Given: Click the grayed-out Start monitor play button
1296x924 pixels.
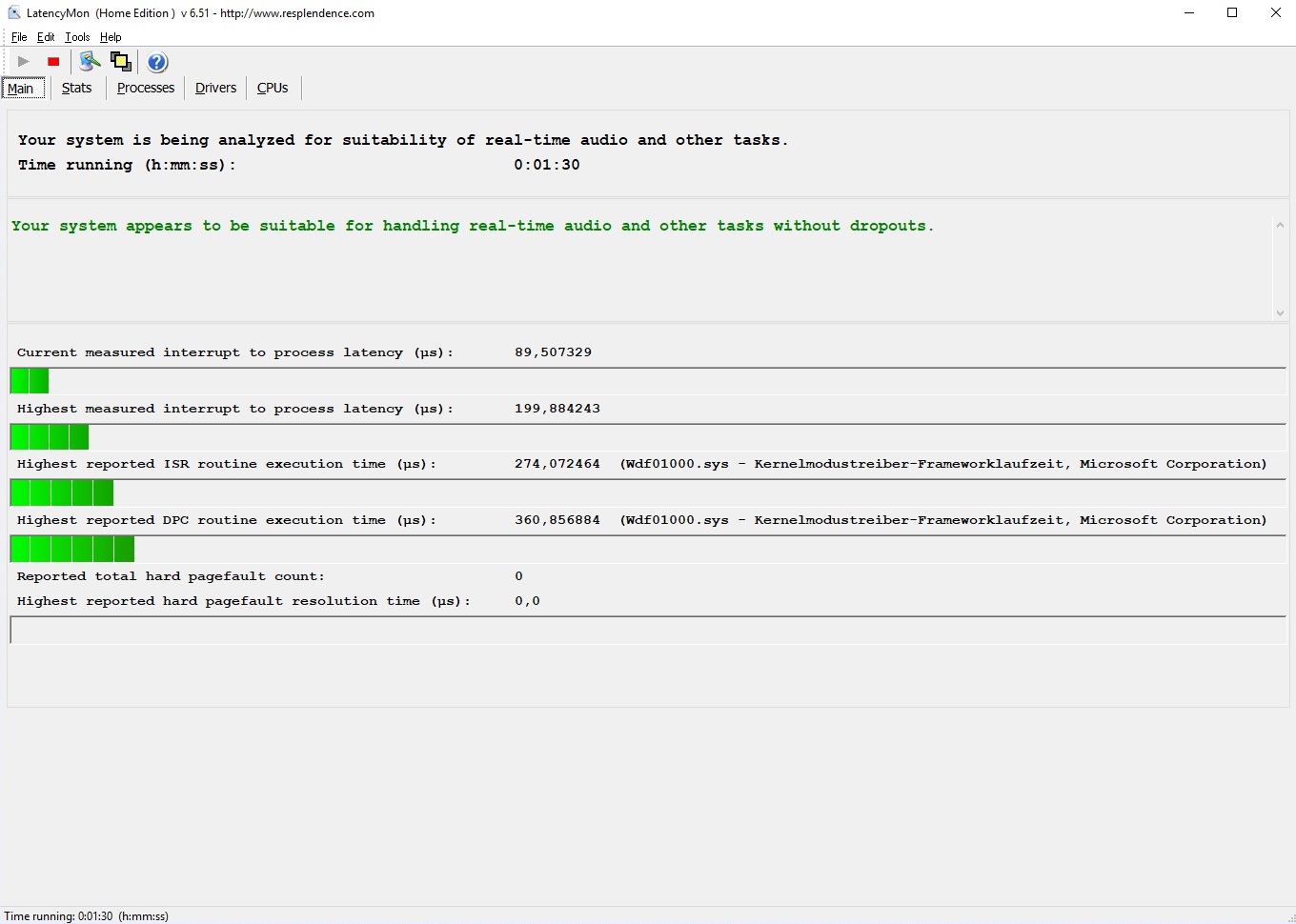Looking at the screenshot, I should 24,62.
